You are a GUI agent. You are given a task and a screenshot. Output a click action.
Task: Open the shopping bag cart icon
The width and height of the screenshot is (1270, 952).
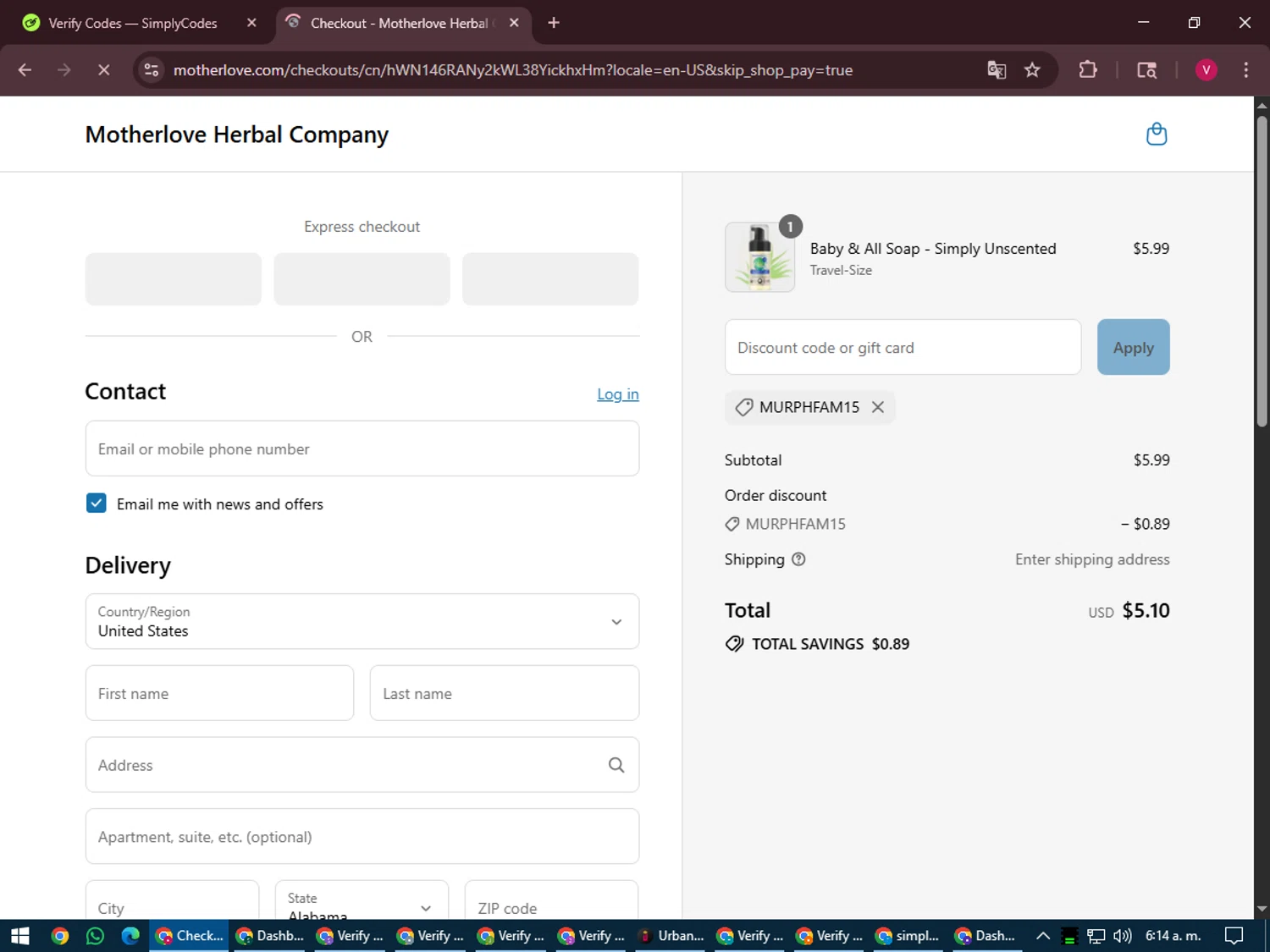[1157, 135]
